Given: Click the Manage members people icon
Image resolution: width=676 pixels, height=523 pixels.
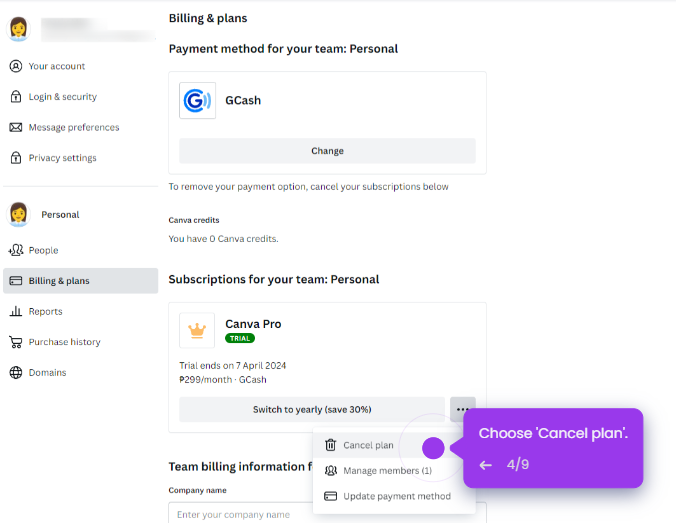Looking at the screenshot, I should [331, 470].
